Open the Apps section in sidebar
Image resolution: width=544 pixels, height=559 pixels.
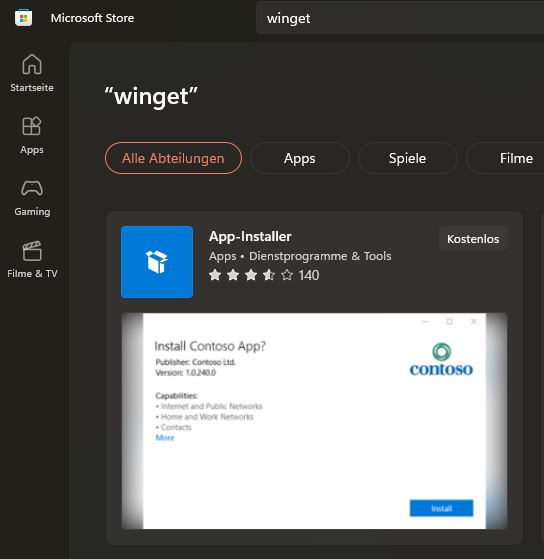[x=32, y=135]
